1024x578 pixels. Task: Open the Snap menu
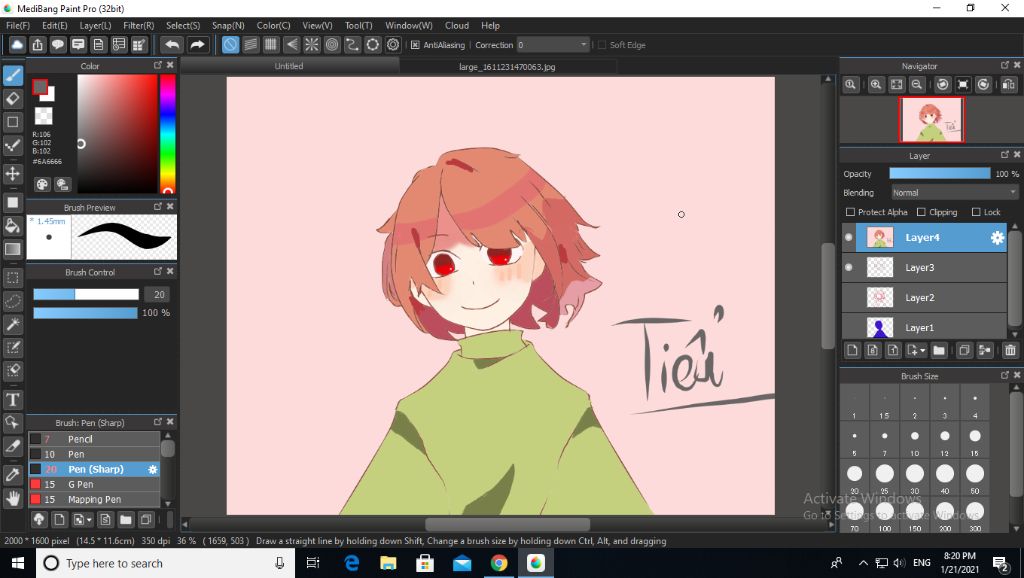(228, 25)
